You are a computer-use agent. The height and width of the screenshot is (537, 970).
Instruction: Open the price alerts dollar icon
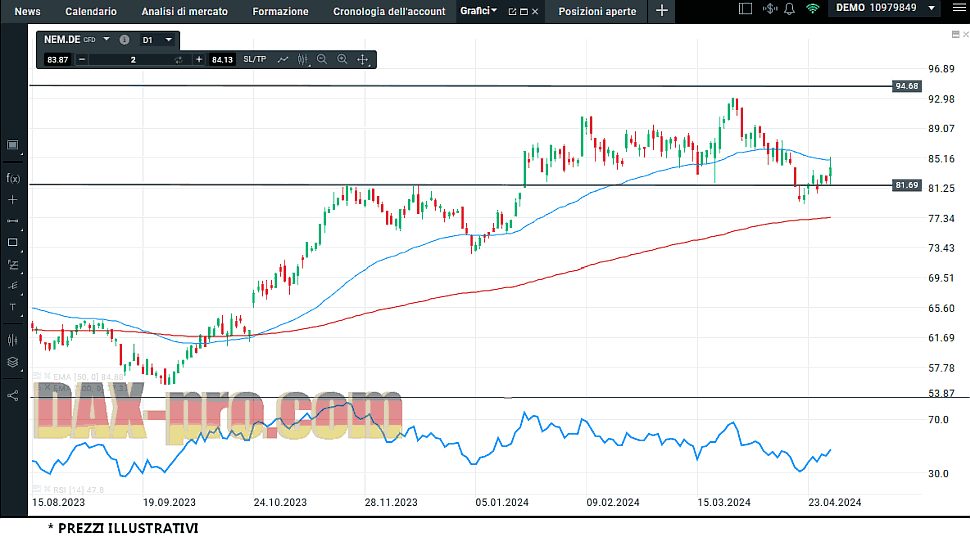point(770,9)
